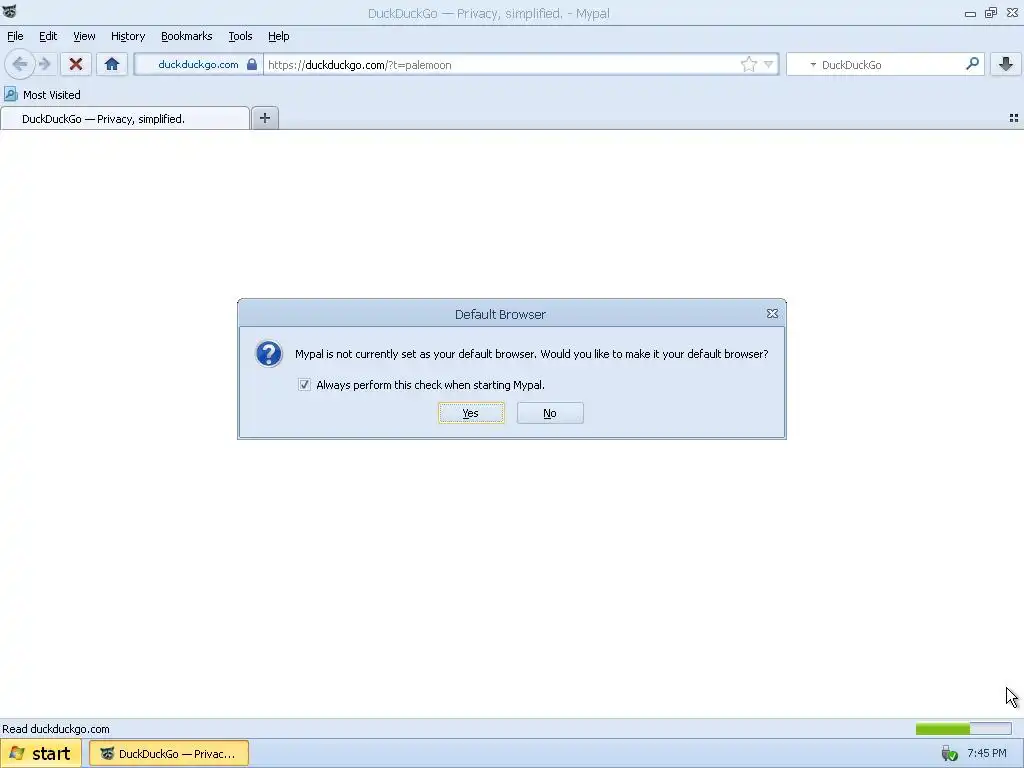The width and height of the screenshot is (1024, 768).
Task: Open the Help menu
Action: click(x=278, y=36)
